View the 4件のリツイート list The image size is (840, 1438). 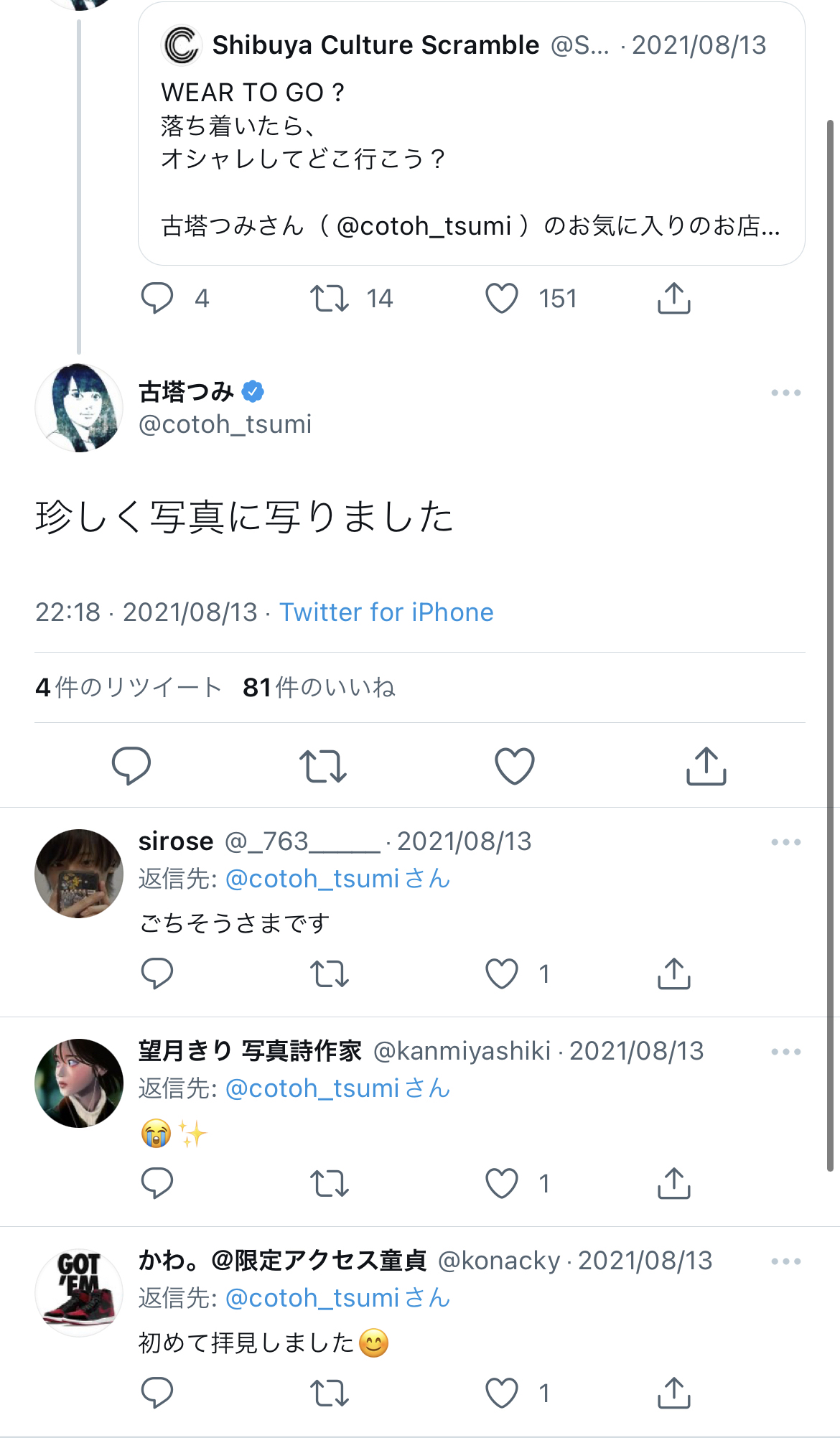pos(128,687)
